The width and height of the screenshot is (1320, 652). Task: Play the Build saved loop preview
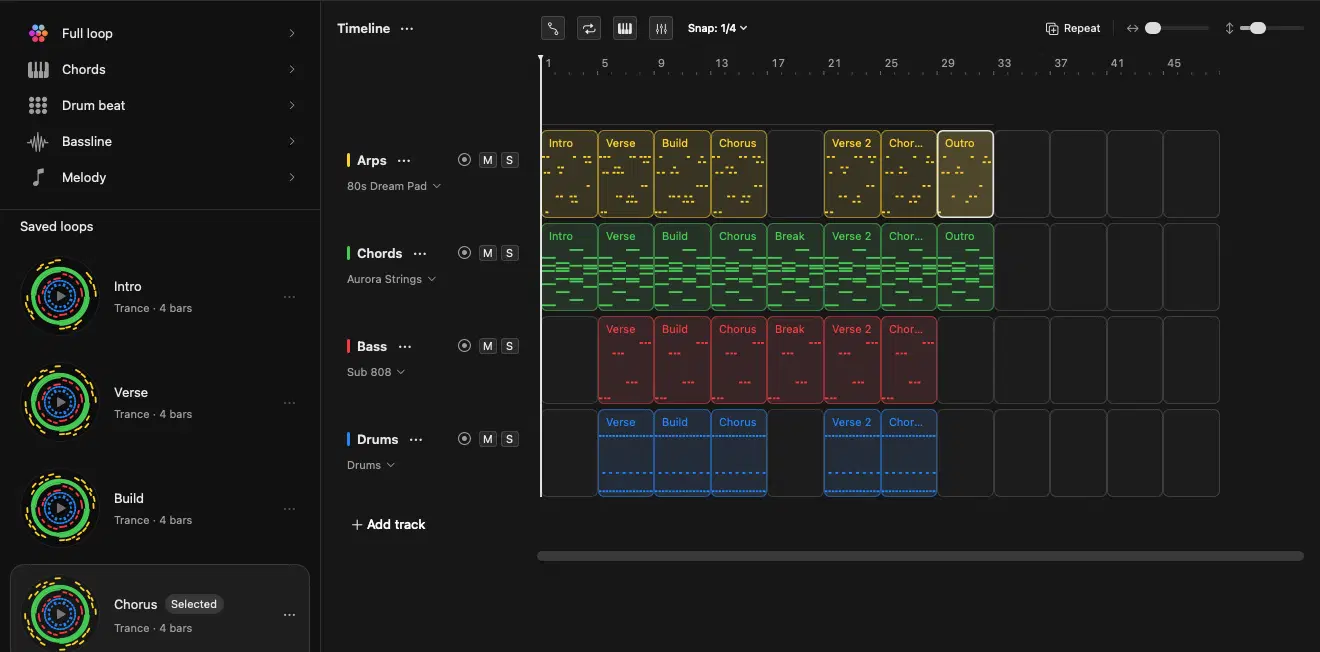click(x=60, y=508)
